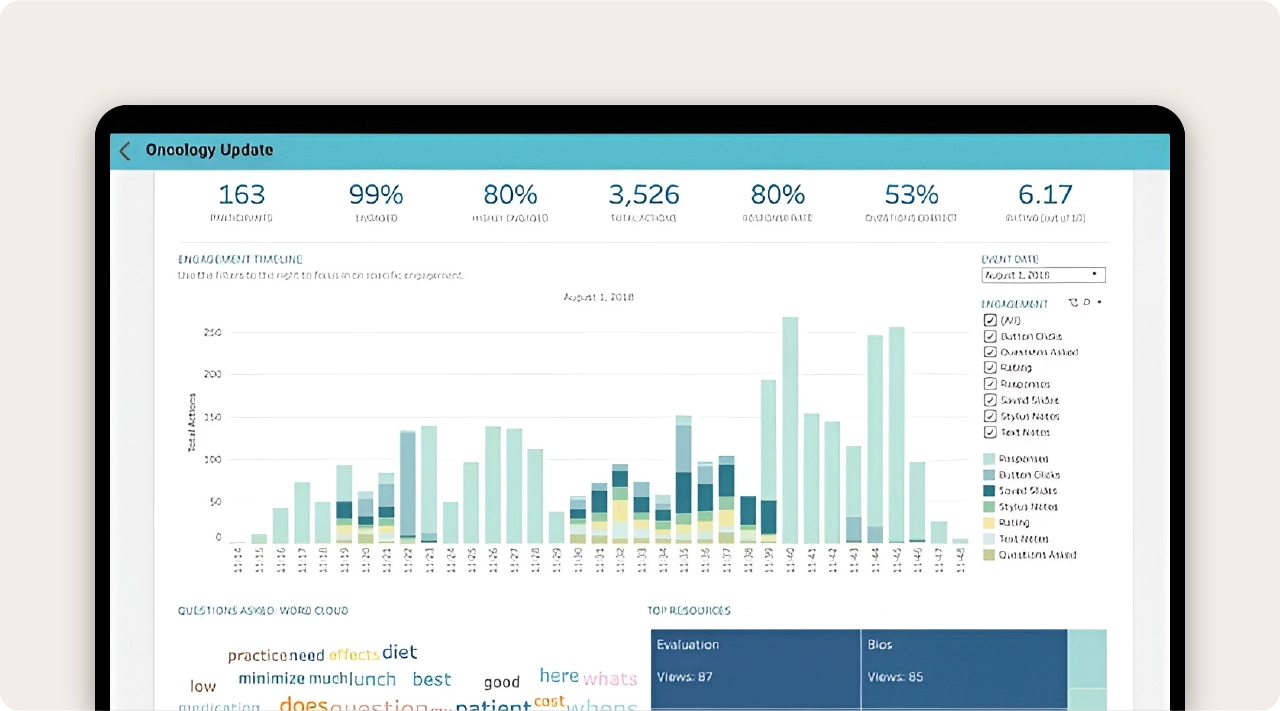This screenshot has height=711, width=1280.
Task: Click the more options caret on the Engagement filter
Action: tap(1097, 302)
